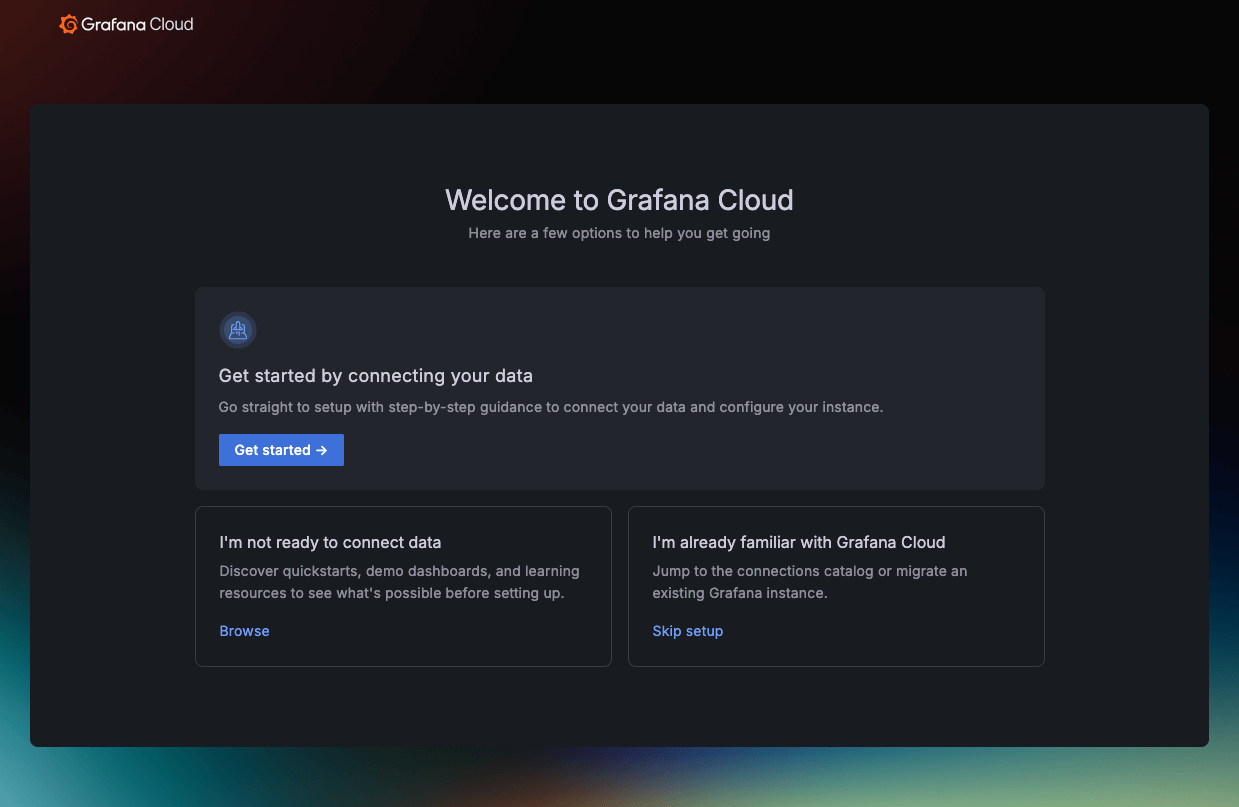Click "Get started by connecting your data" heading
Image resolution: width=1239 pixels, height=807 pixels.
[x=375, y=376]
